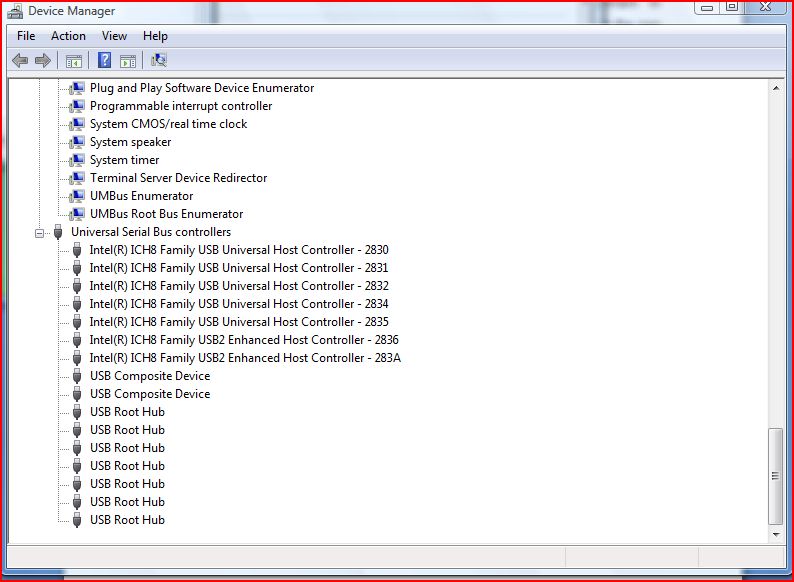This screenshot has width=794, height=582.
Task: Open Help via blue question mark icon
Action: coord(104,60)
